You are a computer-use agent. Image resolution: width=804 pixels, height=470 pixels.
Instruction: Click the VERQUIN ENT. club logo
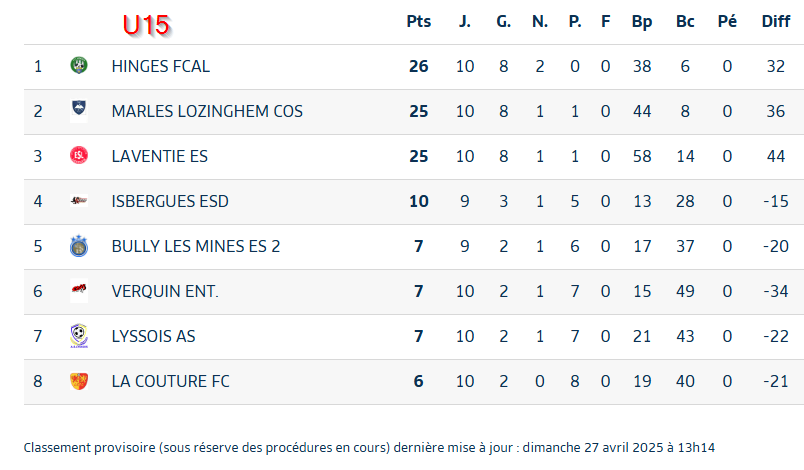click(x=79, y=290)
